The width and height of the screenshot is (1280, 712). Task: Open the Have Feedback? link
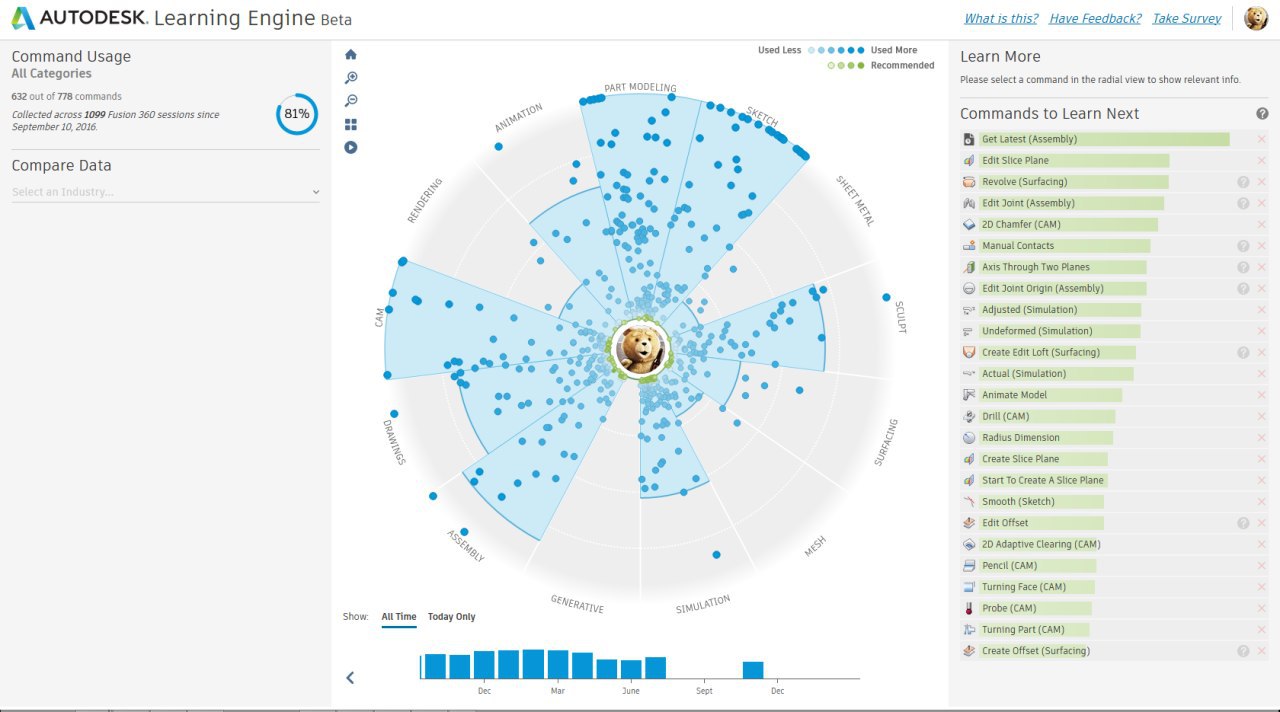1095,18
